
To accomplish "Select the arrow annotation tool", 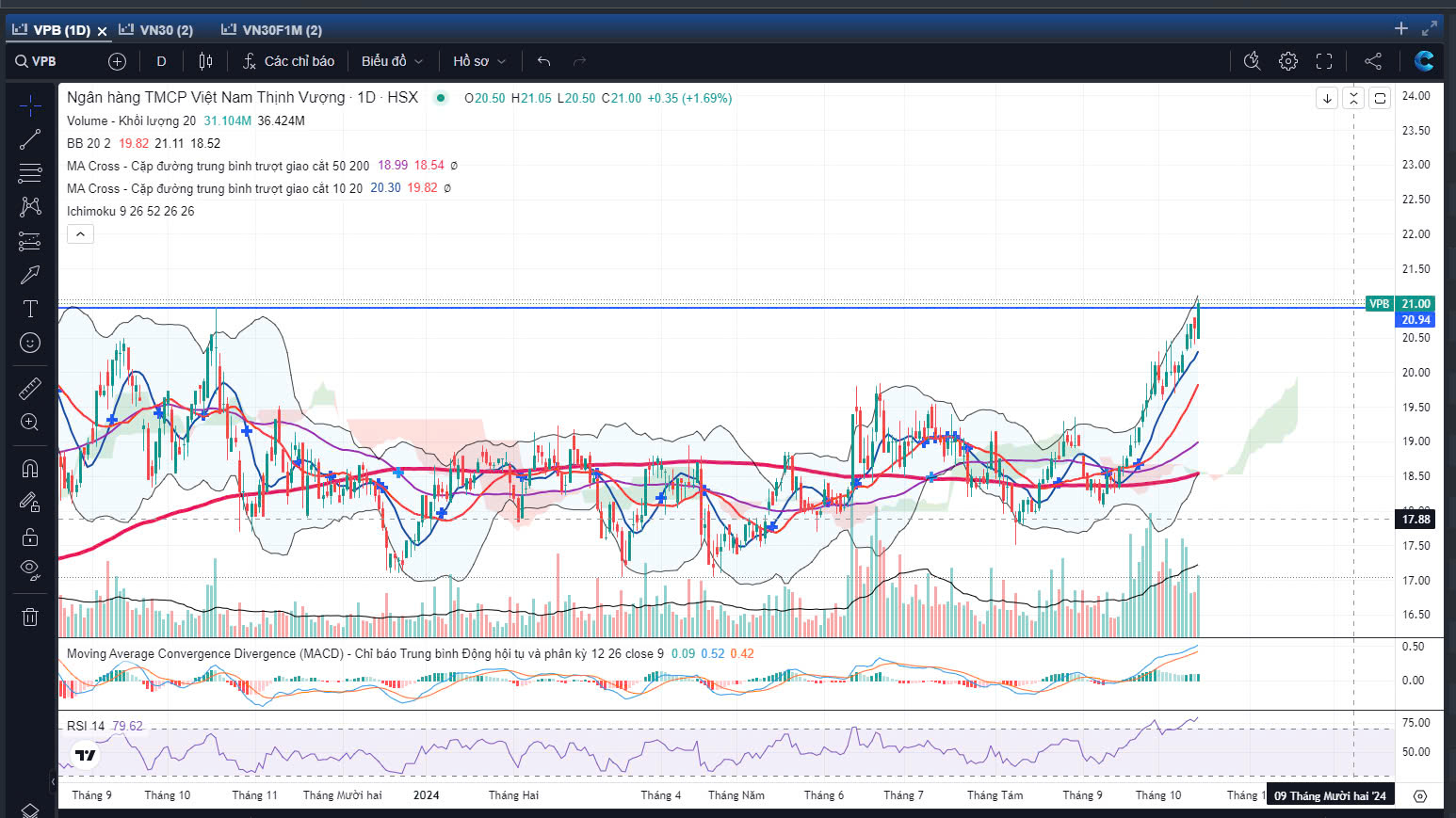I will [30, 275].
